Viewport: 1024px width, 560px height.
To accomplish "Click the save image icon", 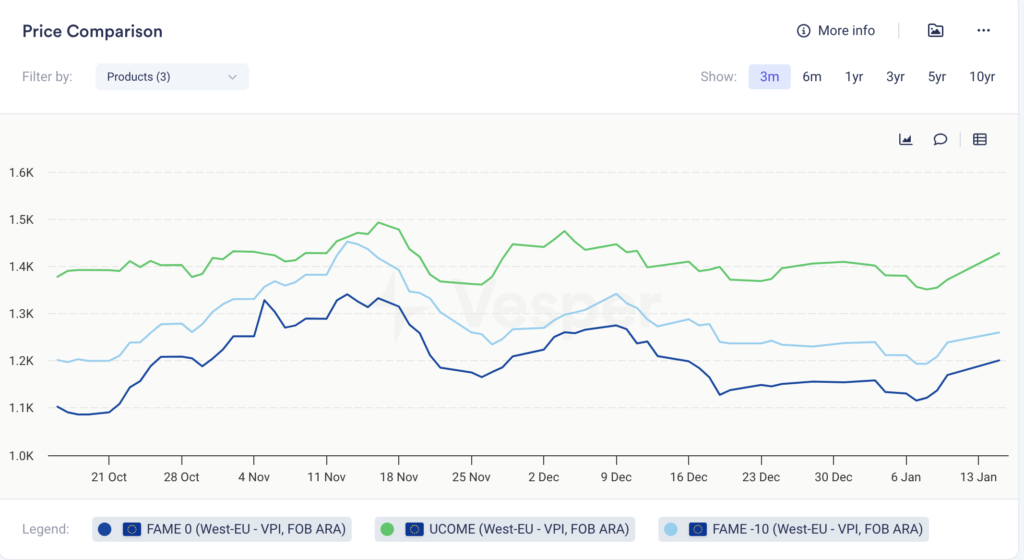I will [x=935, y=31].
